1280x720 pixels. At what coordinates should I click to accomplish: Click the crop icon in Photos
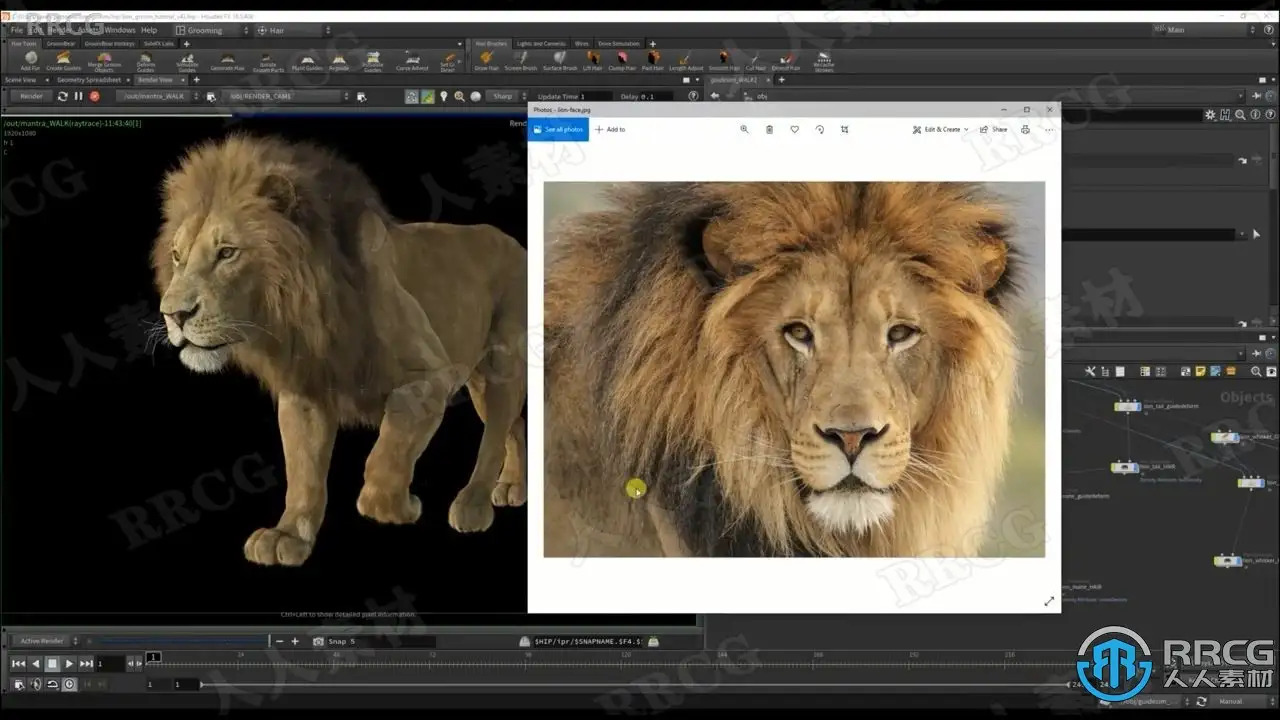(845, 129)
